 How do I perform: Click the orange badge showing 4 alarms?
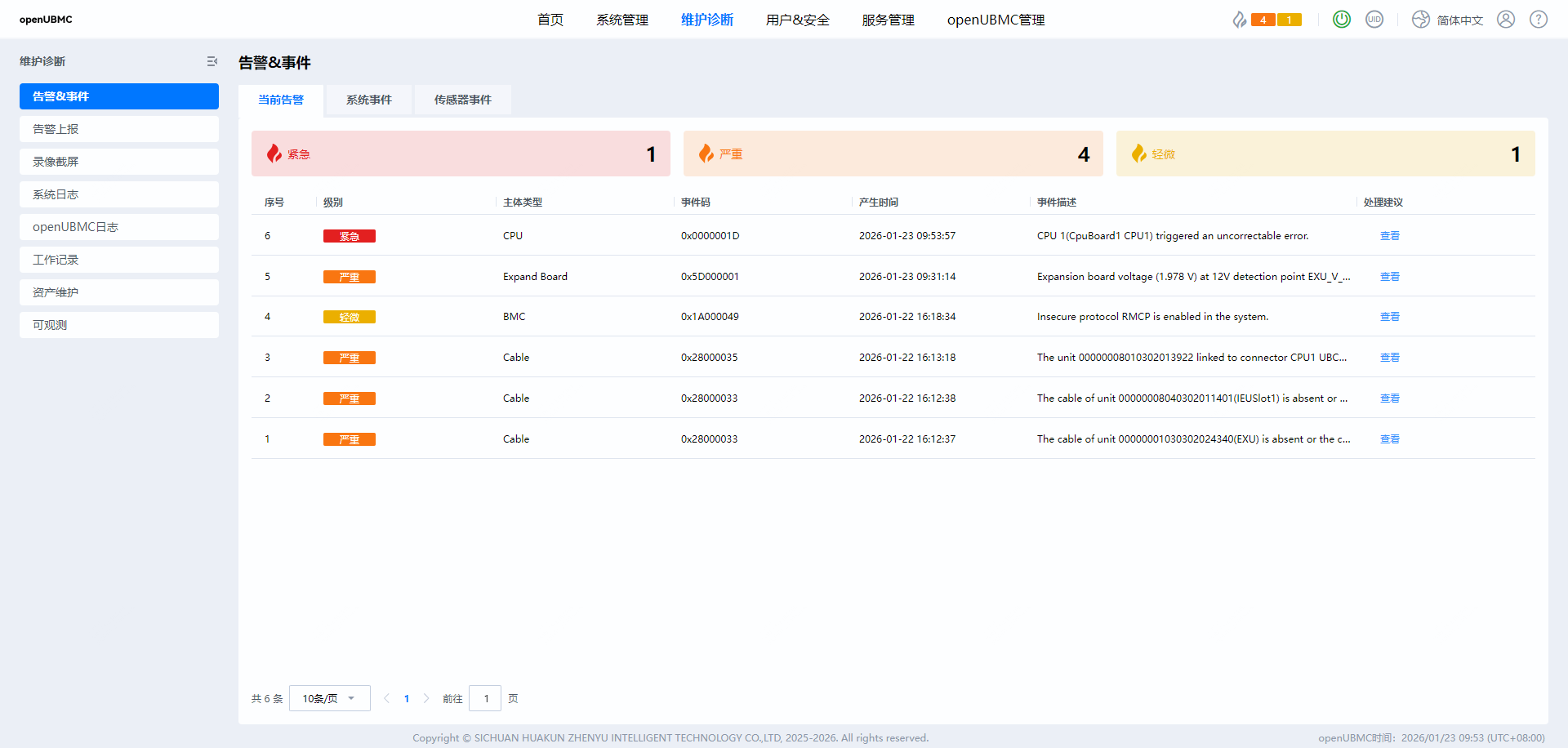tap(1263, 20)
